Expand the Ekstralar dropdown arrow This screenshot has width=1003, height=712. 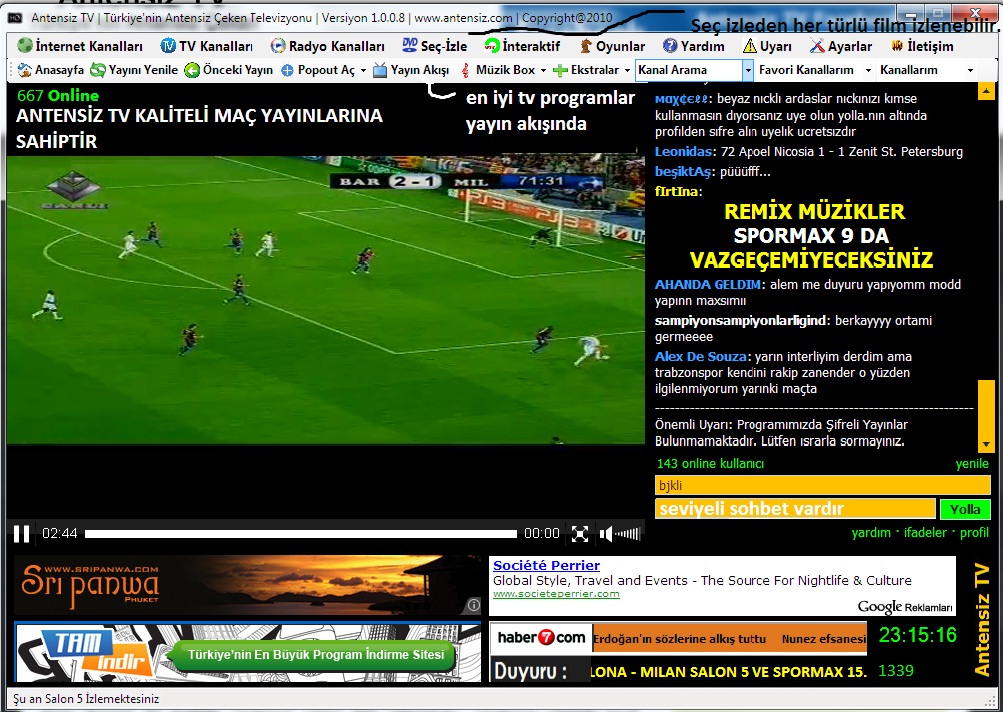point(627,70)
